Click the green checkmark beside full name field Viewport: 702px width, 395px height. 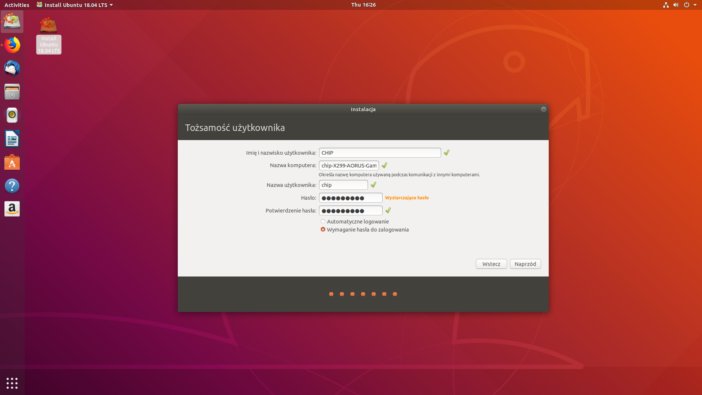click(x=446, y=153)
